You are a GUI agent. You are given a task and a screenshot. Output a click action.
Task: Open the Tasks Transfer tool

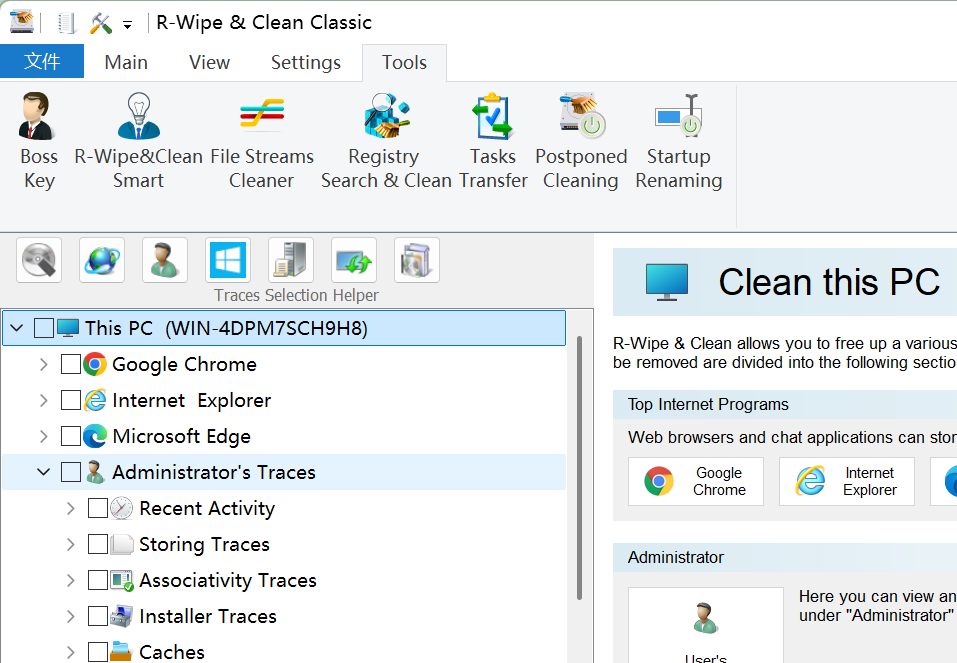pos(492,140)
